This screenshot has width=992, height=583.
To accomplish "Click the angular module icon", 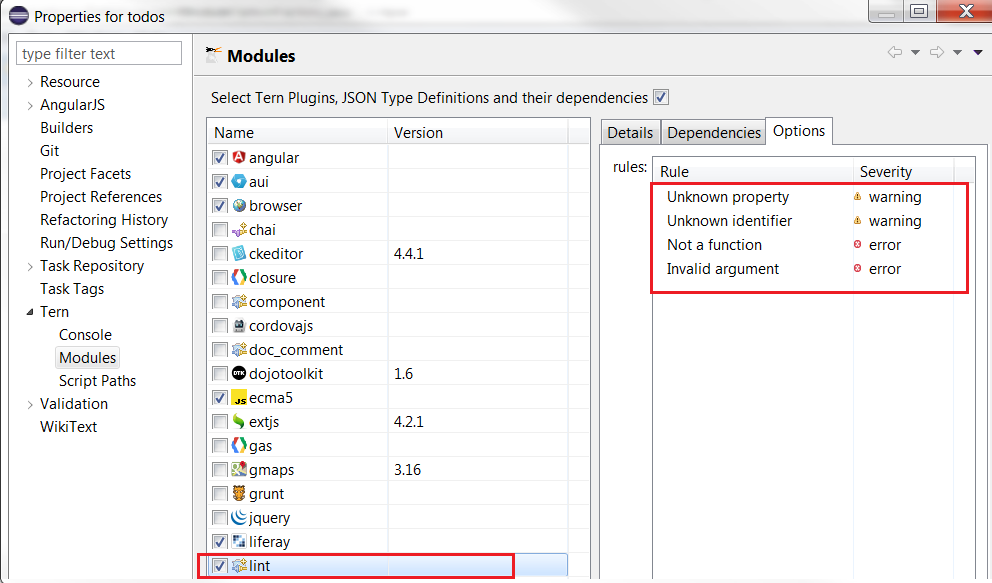I will click(239, 158).
